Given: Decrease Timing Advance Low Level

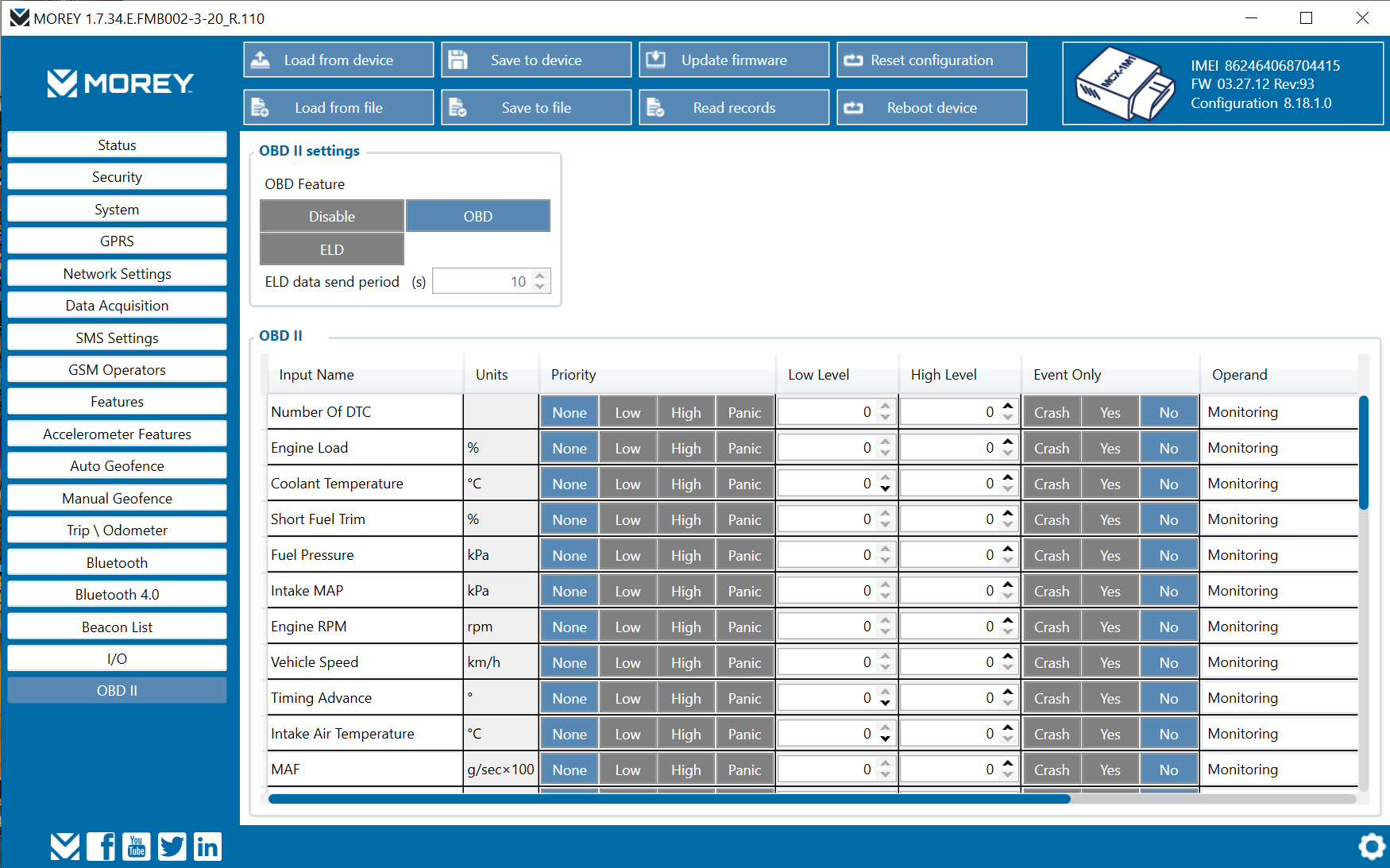Looking at the screenshot, I should coord(886,704).
